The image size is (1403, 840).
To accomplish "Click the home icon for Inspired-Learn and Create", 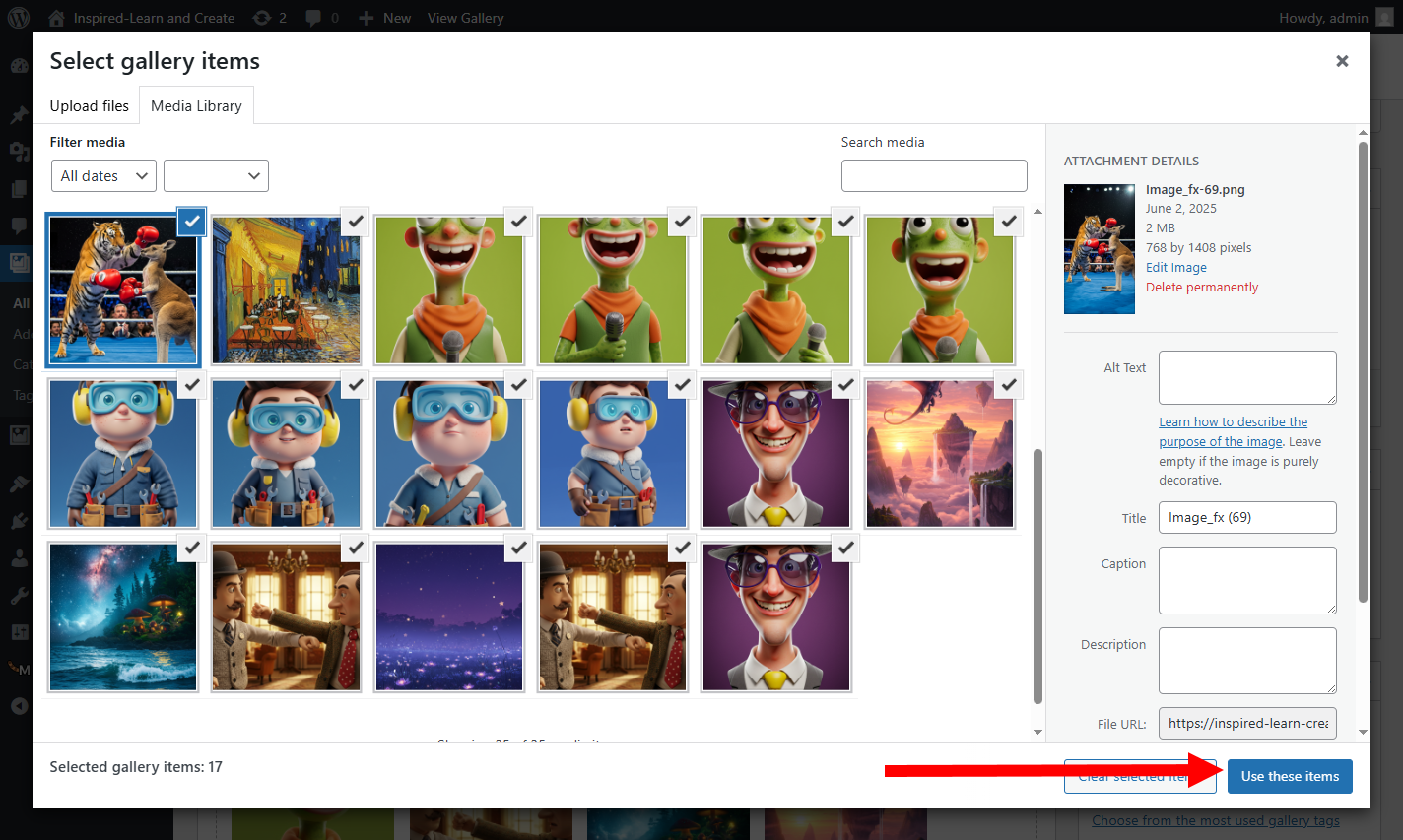I will tap(57, 18).
